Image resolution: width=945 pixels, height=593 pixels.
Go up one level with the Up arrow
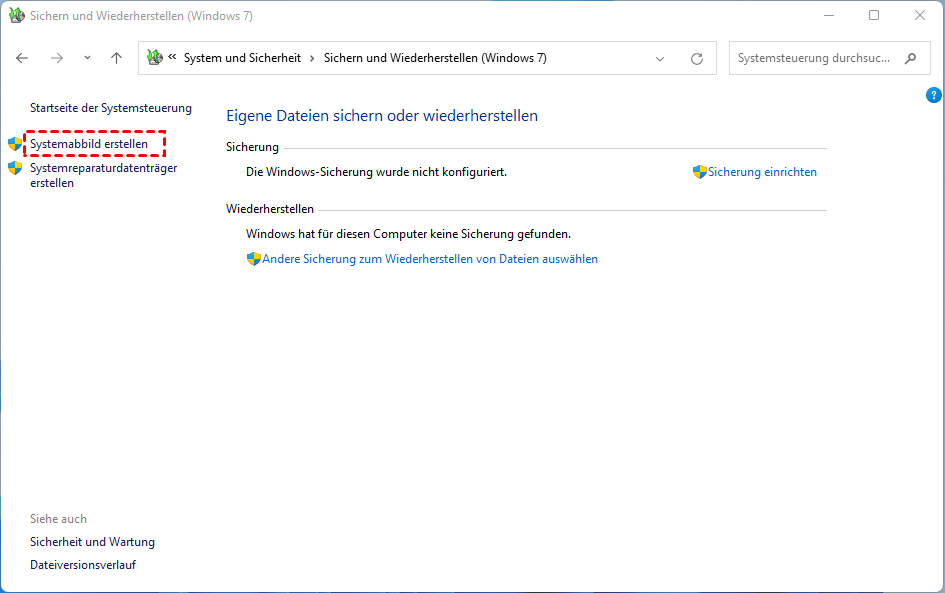116,58
